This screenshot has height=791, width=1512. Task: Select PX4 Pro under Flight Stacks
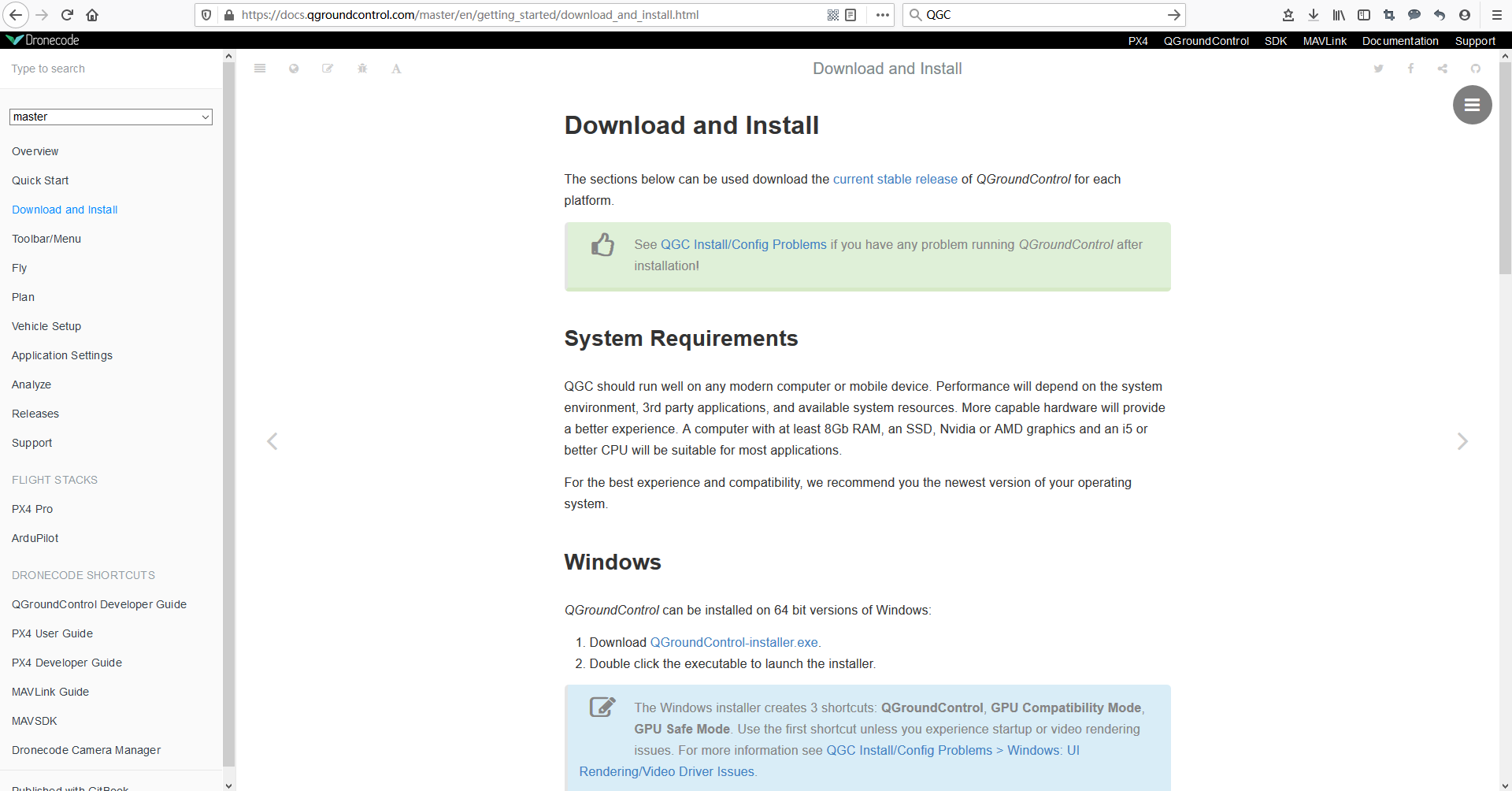click(32, 509)
